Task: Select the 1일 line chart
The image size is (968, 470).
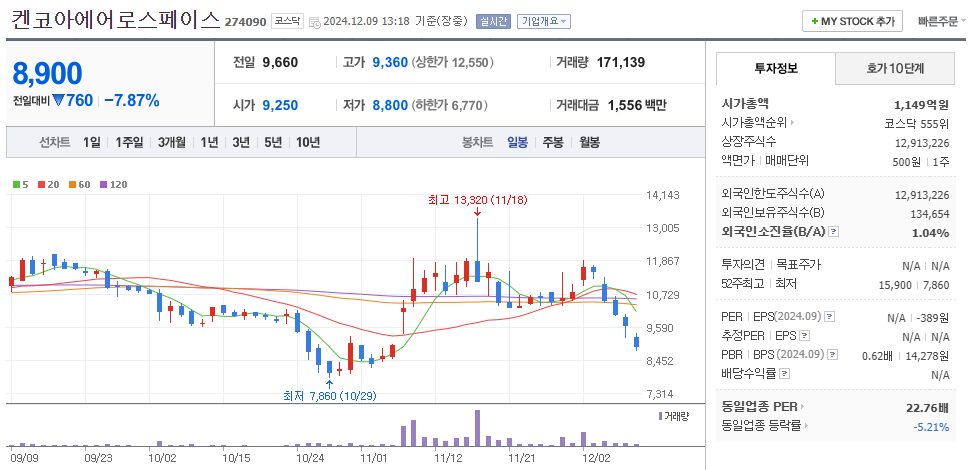Action: (91, 142)
